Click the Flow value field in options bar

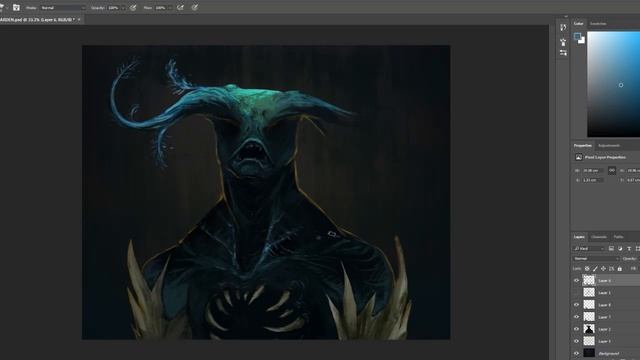point(160,8)
